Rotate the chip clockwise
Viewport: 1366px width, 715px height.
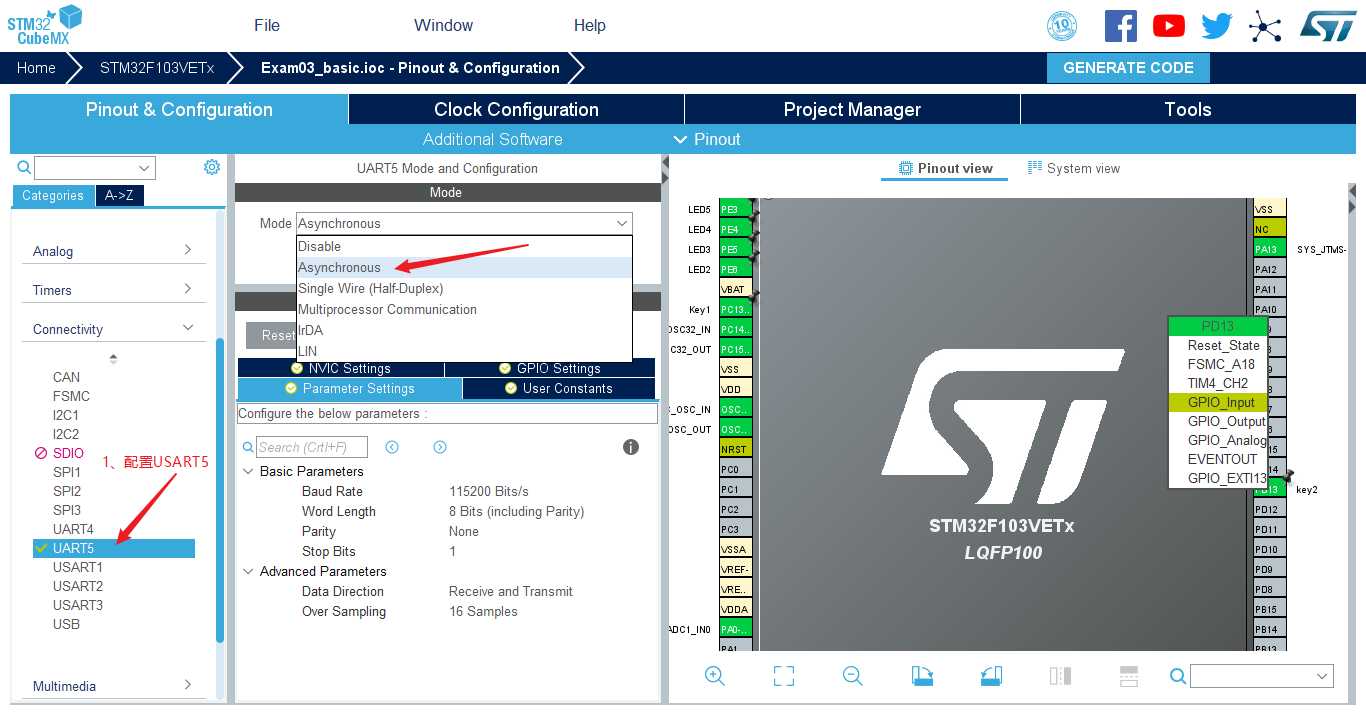tap(922, 676)
